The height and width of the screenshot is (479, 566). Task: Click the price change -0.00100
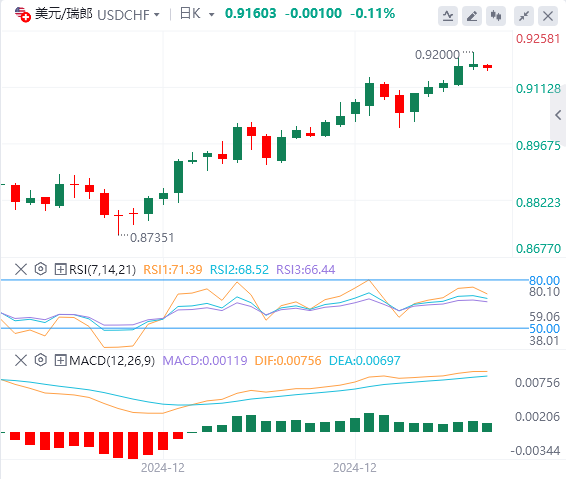(313, 14)
